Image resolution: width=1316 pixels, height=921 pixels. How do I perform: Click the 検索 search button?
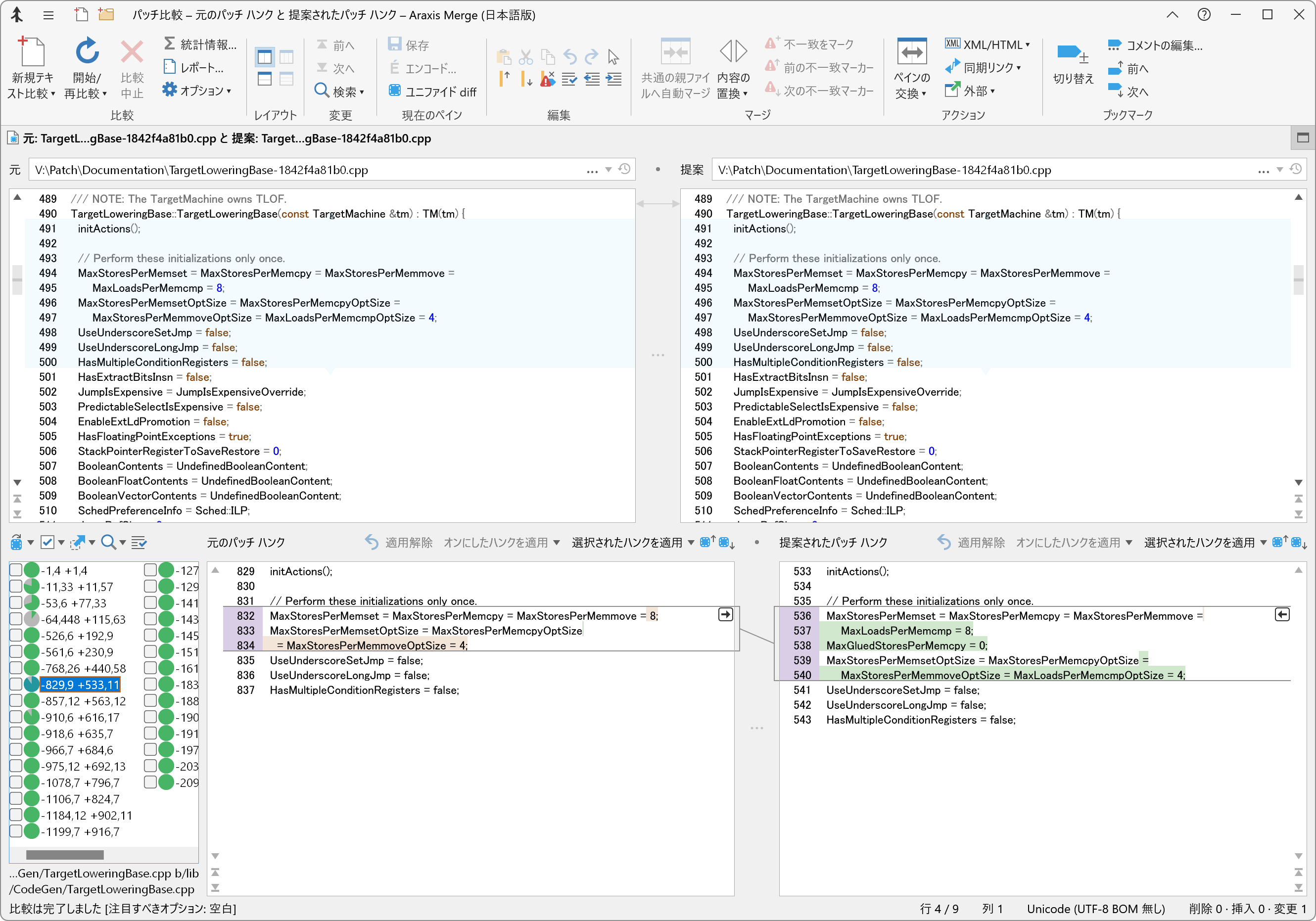tap(339, 91)
